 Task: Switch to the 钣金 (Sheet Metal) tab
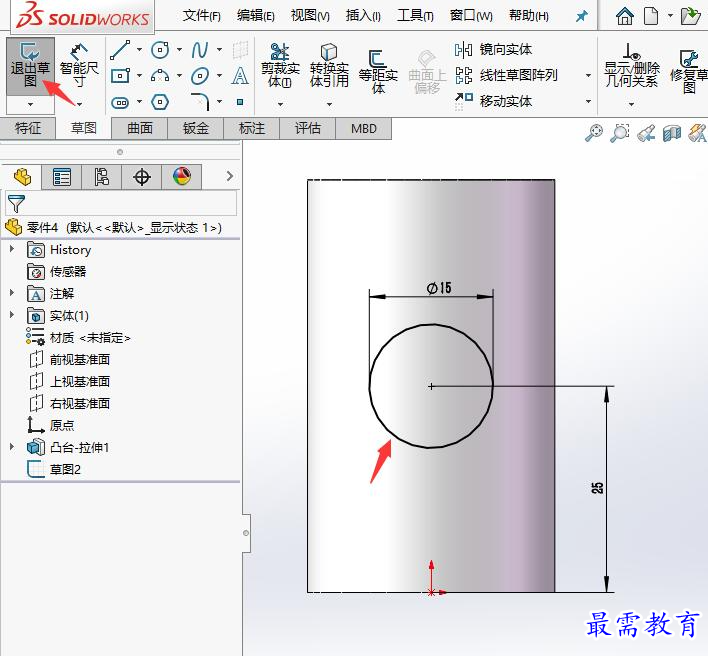pos(196,129)
